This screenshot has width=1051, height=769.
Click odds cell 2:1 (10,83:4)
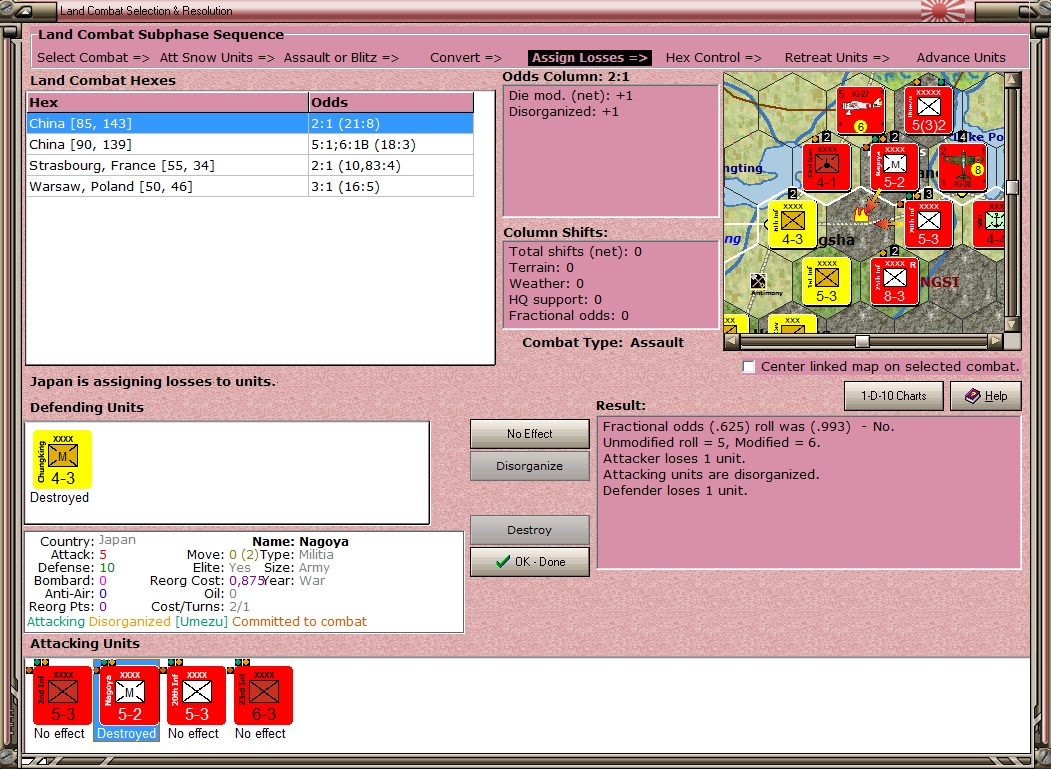click(391, 166)
